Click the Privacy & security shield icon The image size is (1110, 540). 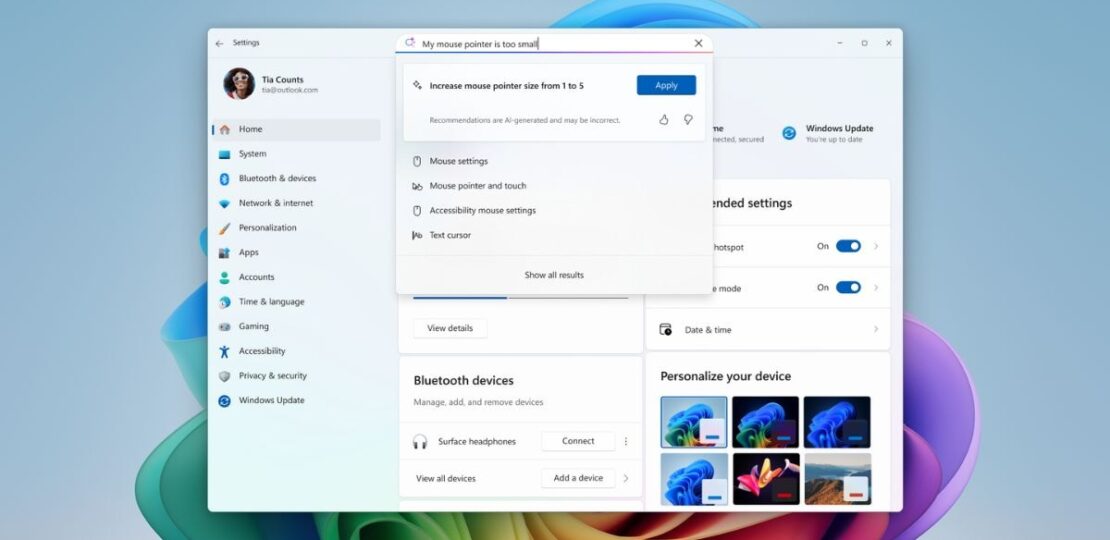pos(224,377)
